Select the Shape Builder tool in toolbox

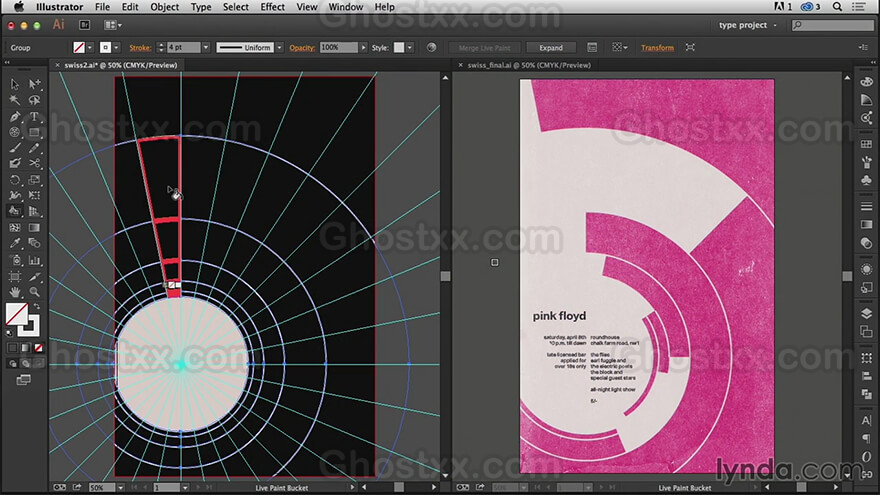tap(15, 212)
